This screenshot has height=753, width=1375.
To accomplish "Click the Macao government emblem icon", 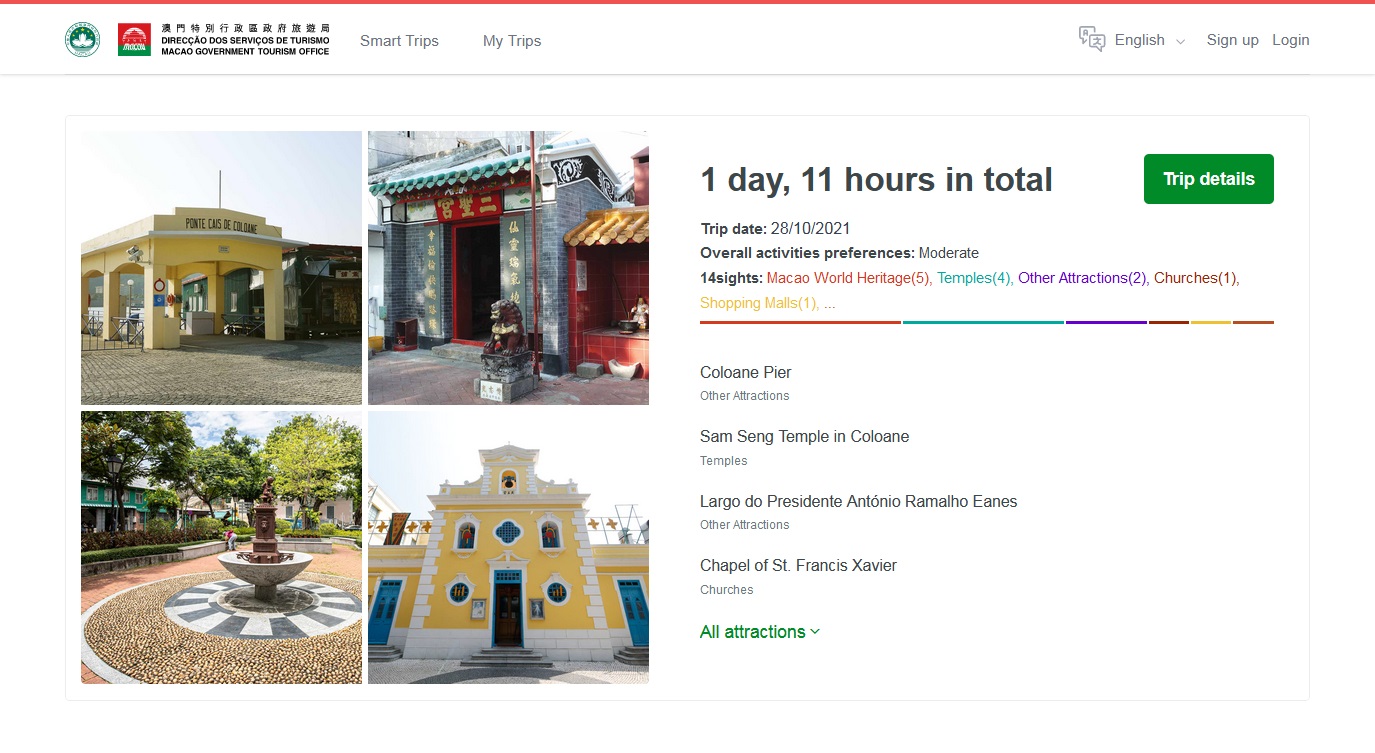I will coord(82,40).
